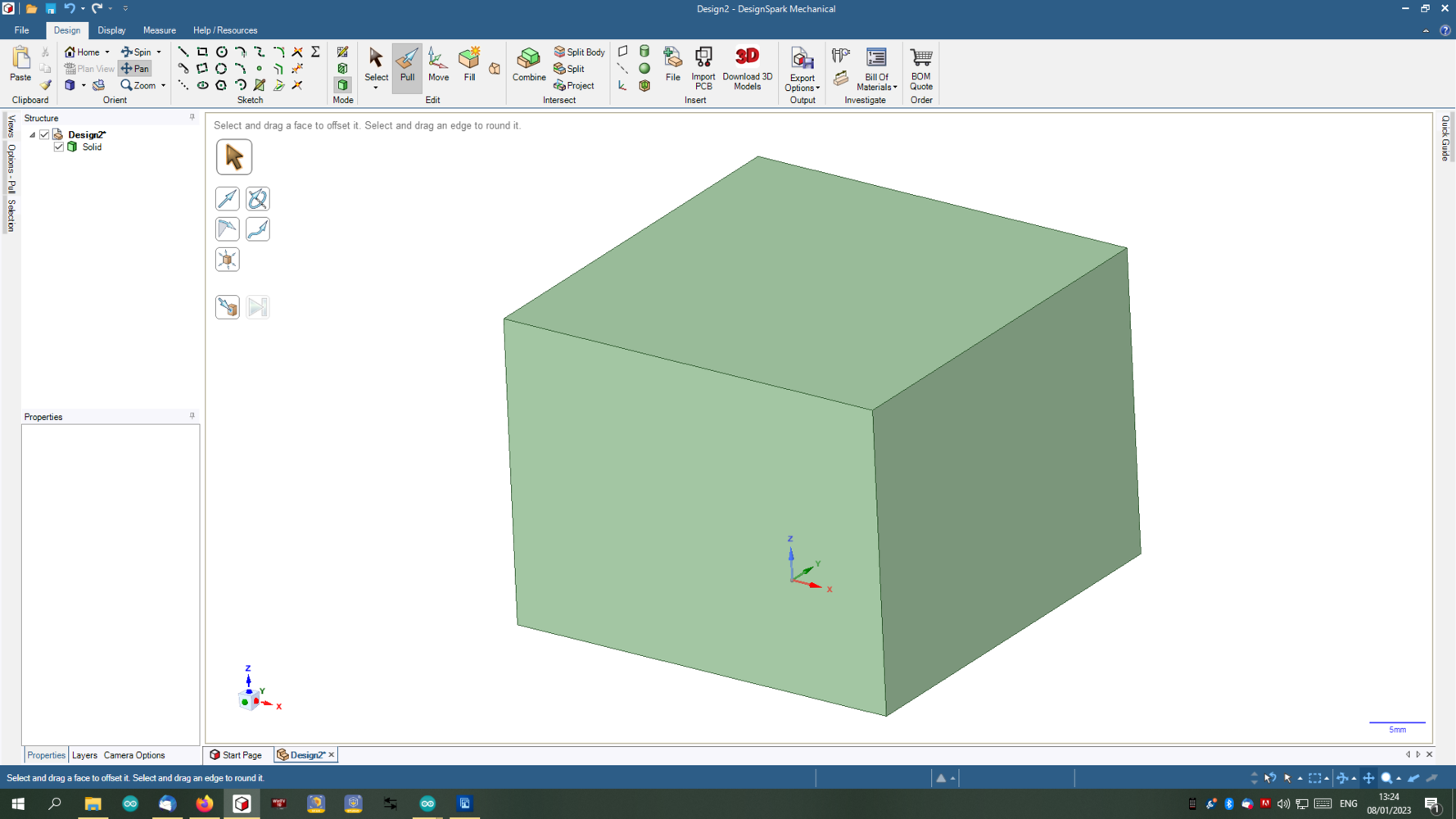1456x819 pixels.
Task: Switch to the Display ribbon tab
Action: click(x=111, y=30)
